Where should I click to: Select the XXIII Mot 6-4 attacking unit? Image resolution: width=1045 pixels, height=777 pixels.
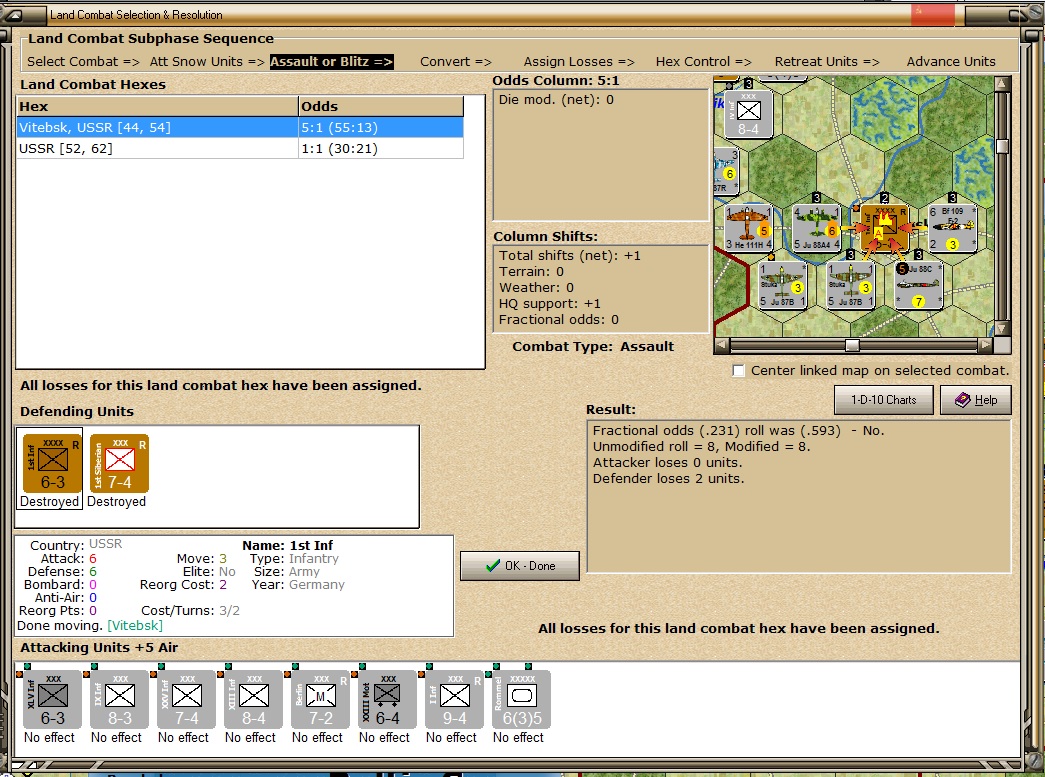click(387, 700)
